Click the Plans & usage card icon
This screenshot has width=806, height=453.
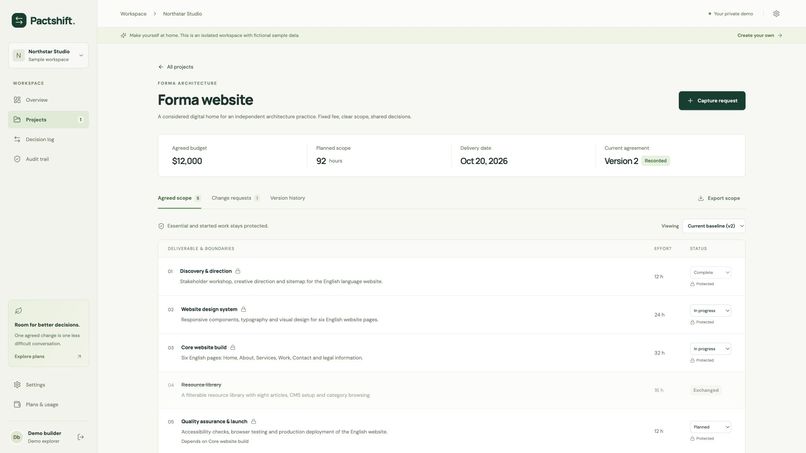coord(17,405)
